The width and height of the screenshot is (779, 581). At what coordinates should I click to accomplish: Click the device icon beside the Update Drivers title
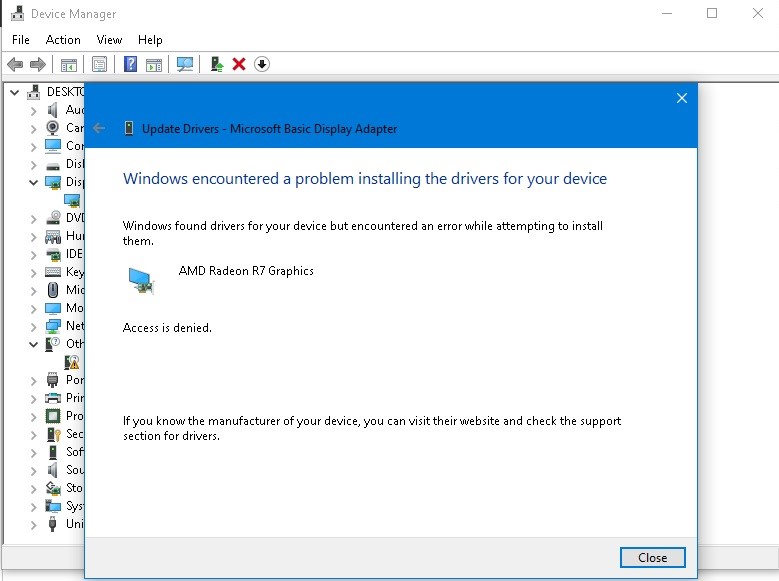point(129,129)
